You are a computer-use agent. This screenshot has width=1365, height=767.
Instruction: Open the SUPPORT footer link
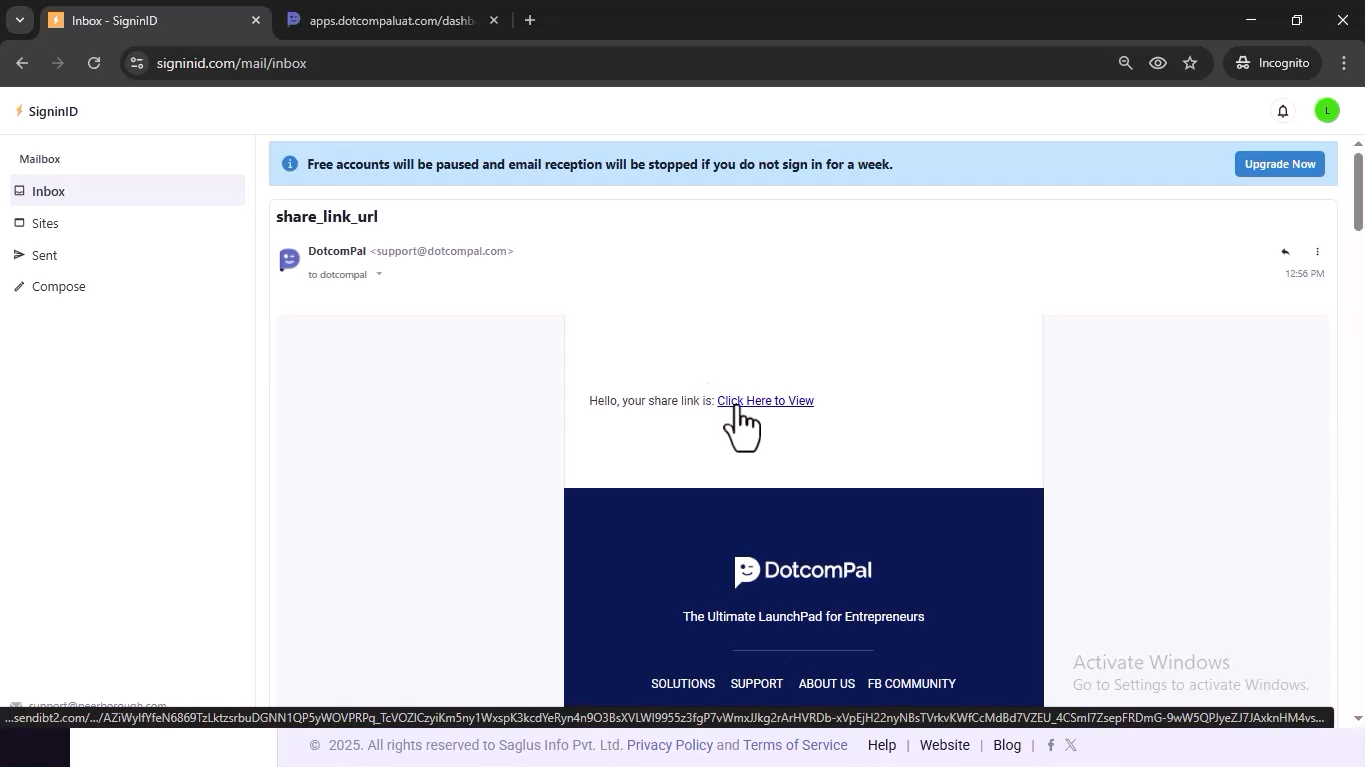757,684
